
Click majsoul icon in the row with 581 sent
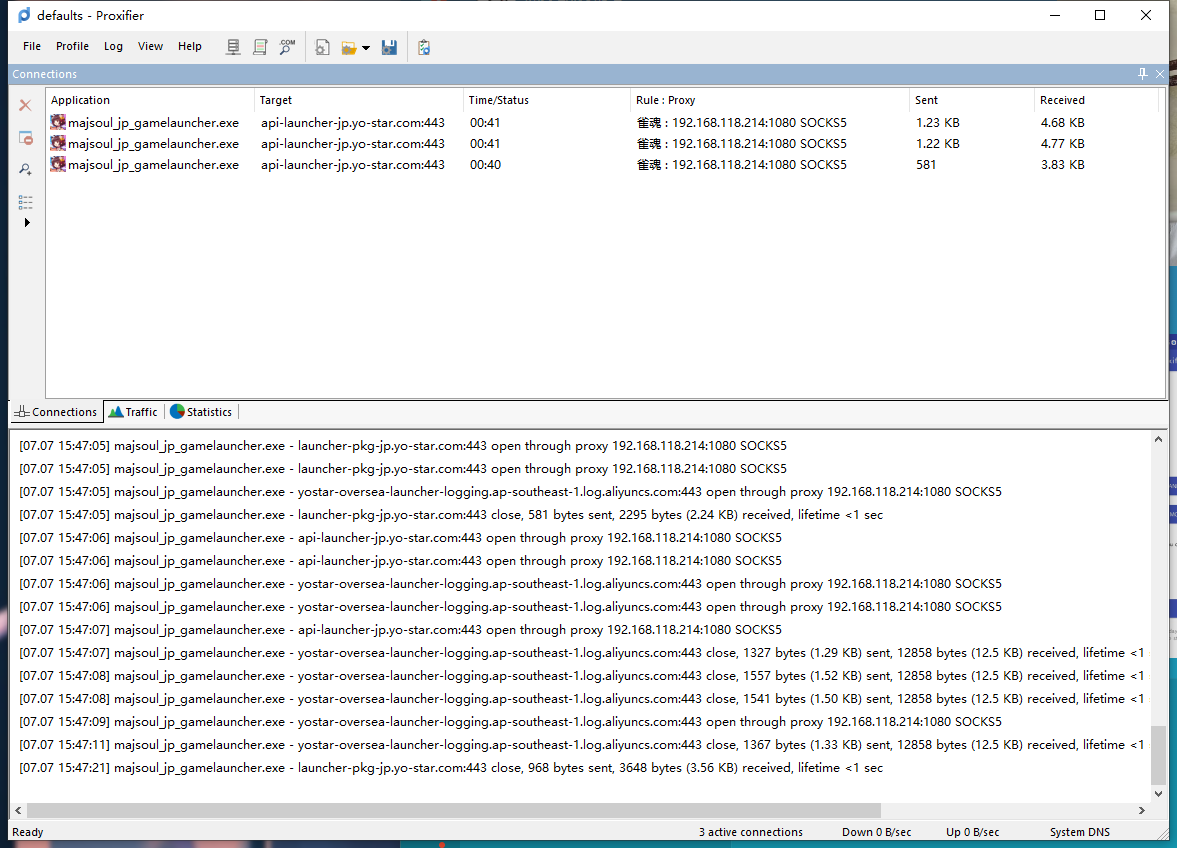point(58,164)
